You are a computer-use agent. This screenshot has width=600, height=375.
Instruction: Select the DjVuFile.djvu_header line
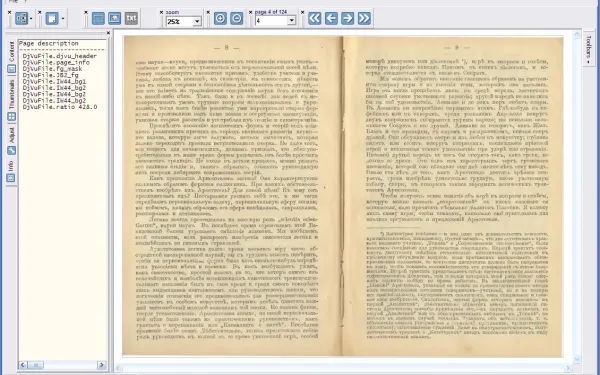click(60, 56)
